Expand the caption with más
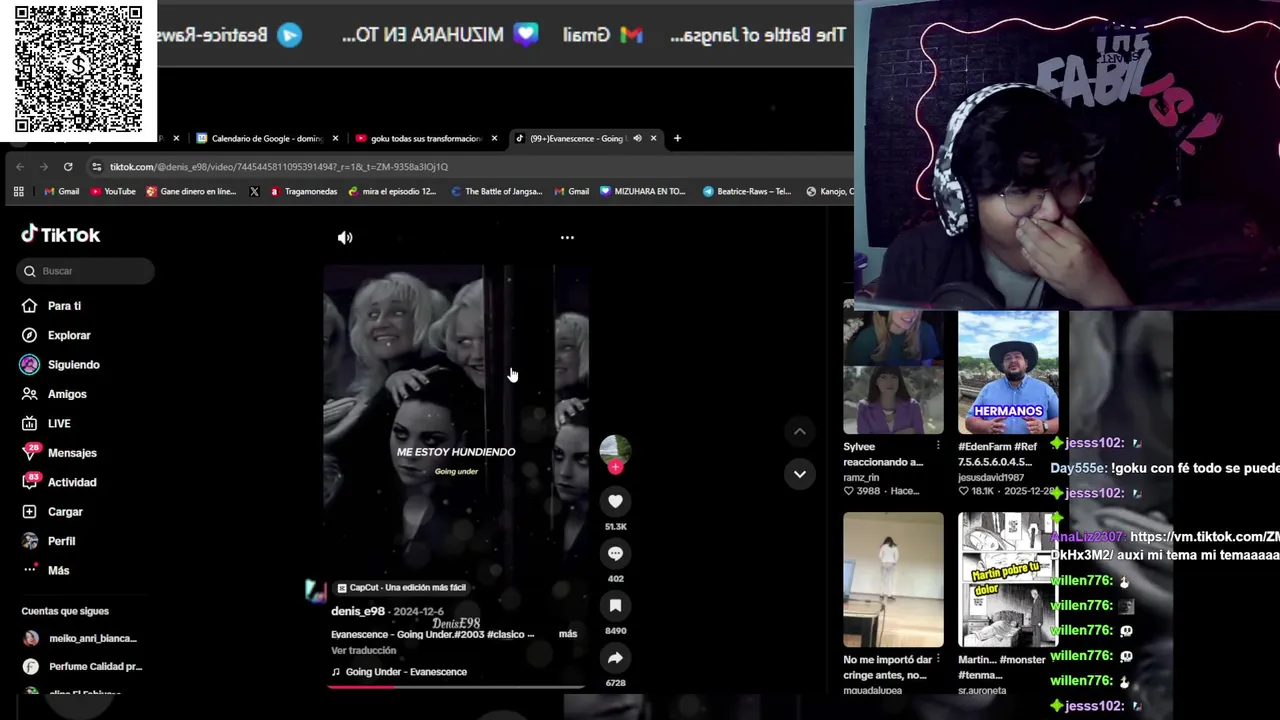Image resolution: width=1280 pixels, height=720 pixels. (568, 634)
